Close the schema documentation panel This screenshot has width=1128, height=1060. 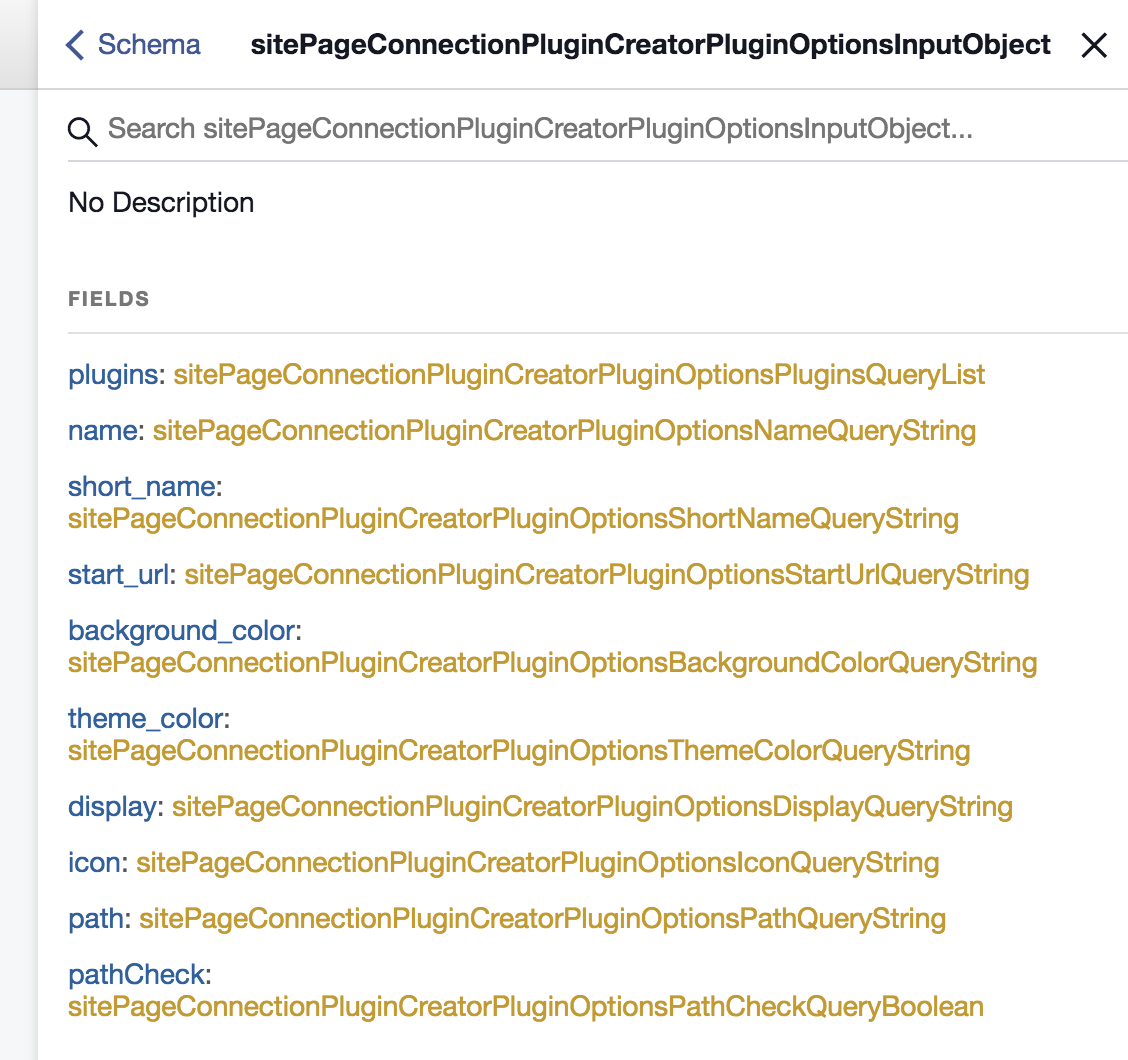[x=1094, y=45]
